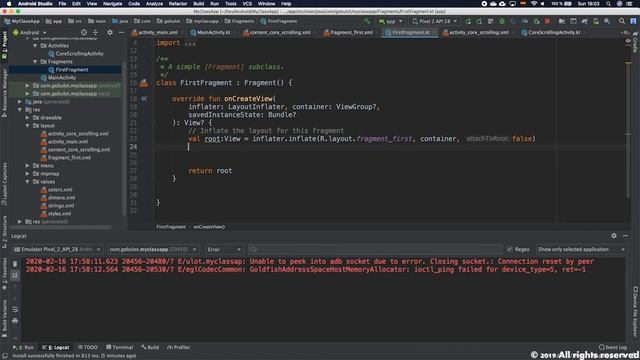Open the com.gebulot.myclassapp process dropdown
Screen dimensions: 640x360
(x=153, y=249)
